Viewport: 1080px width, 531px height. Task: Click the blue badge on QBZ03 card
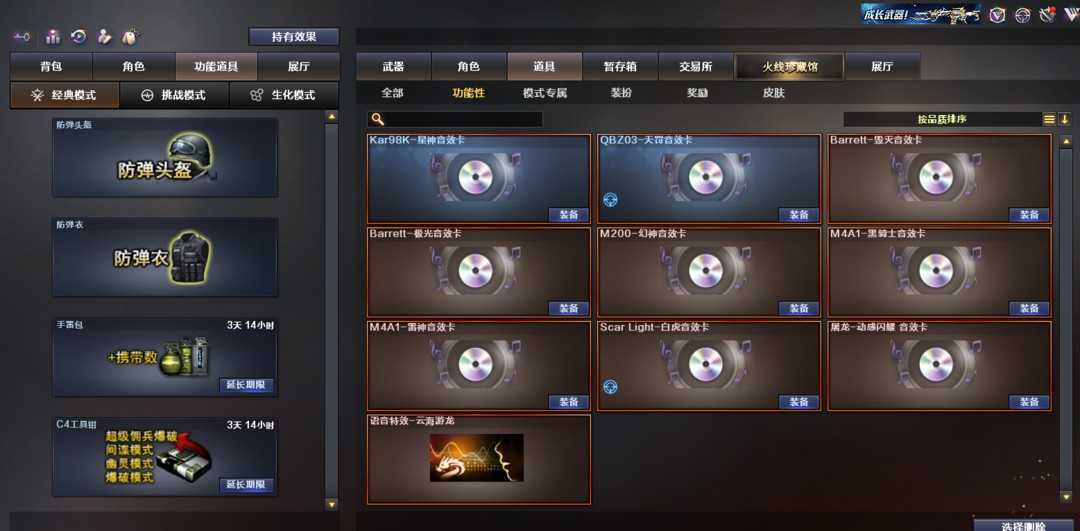point(610,200)
